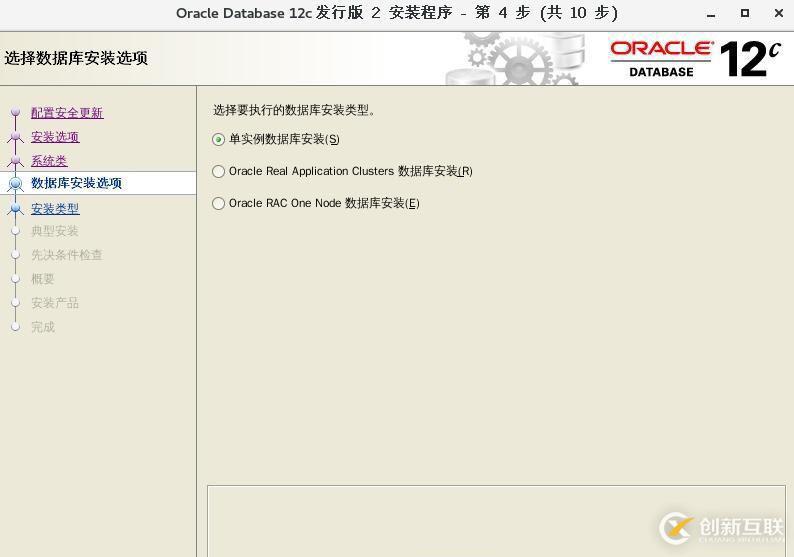Viewport: 794px width, 557px height.
Task: Click the empty message panel at bottom
Action: point(496,521)
